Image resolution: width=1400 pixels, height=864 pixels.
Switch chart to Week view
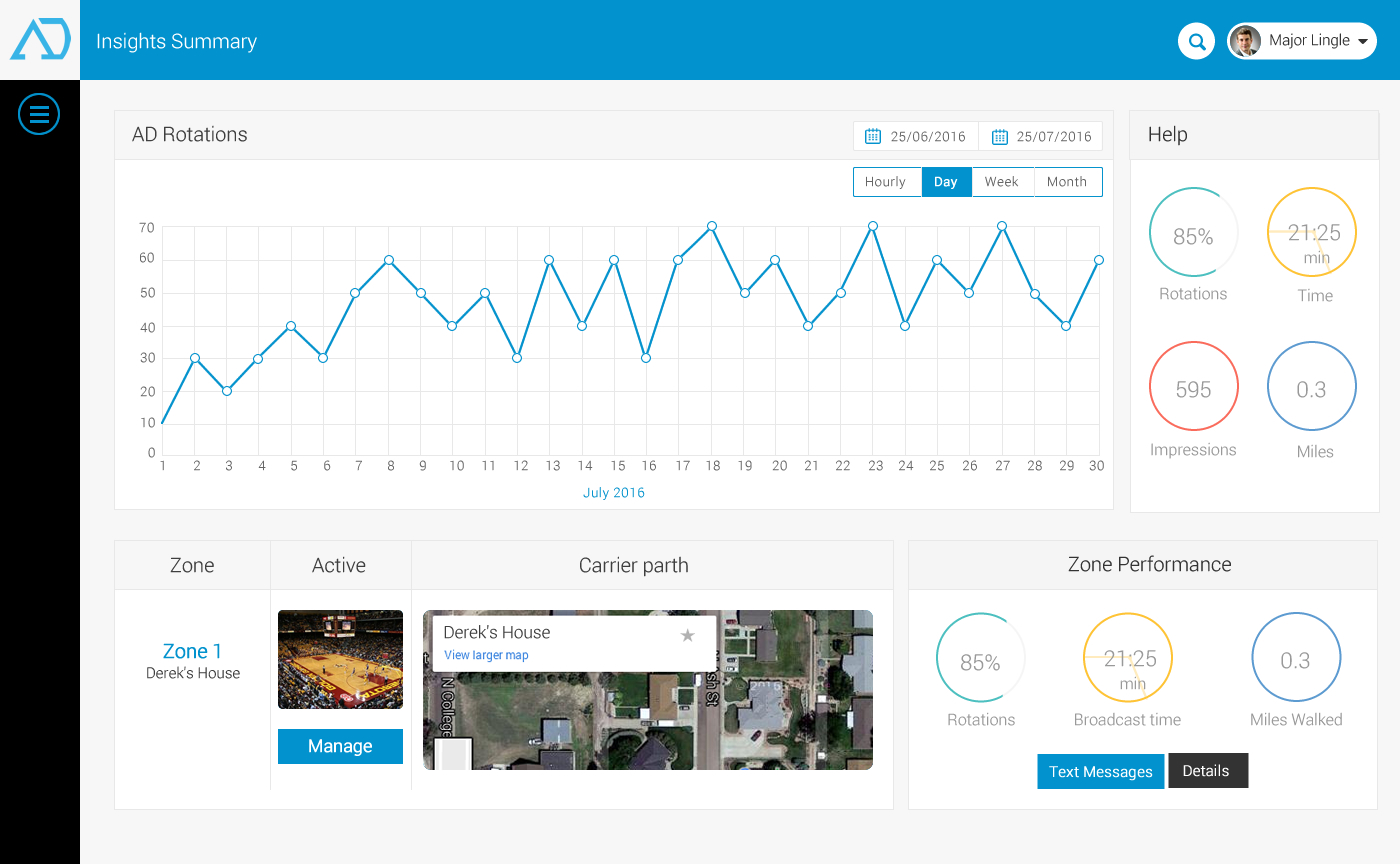(x=1002, y=182)
